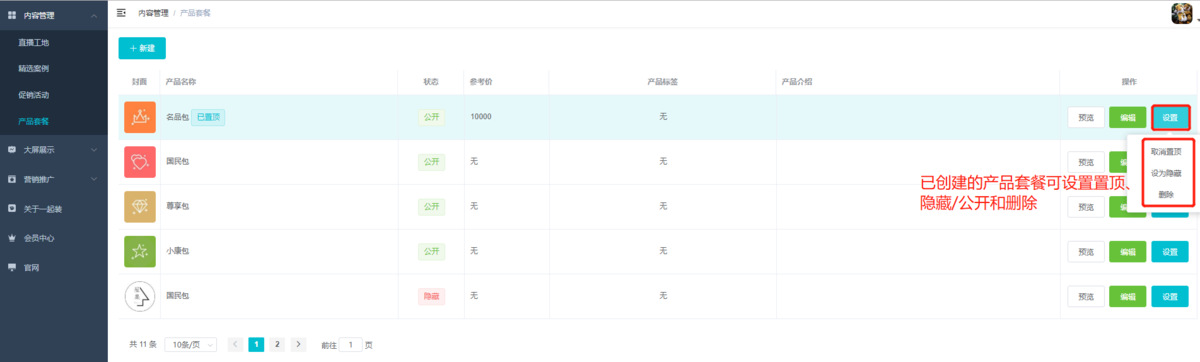This screenshot has width=1200, height=362.
Task: Choose 设为隐藏 from the settings menu
Action: point(1166,173)
